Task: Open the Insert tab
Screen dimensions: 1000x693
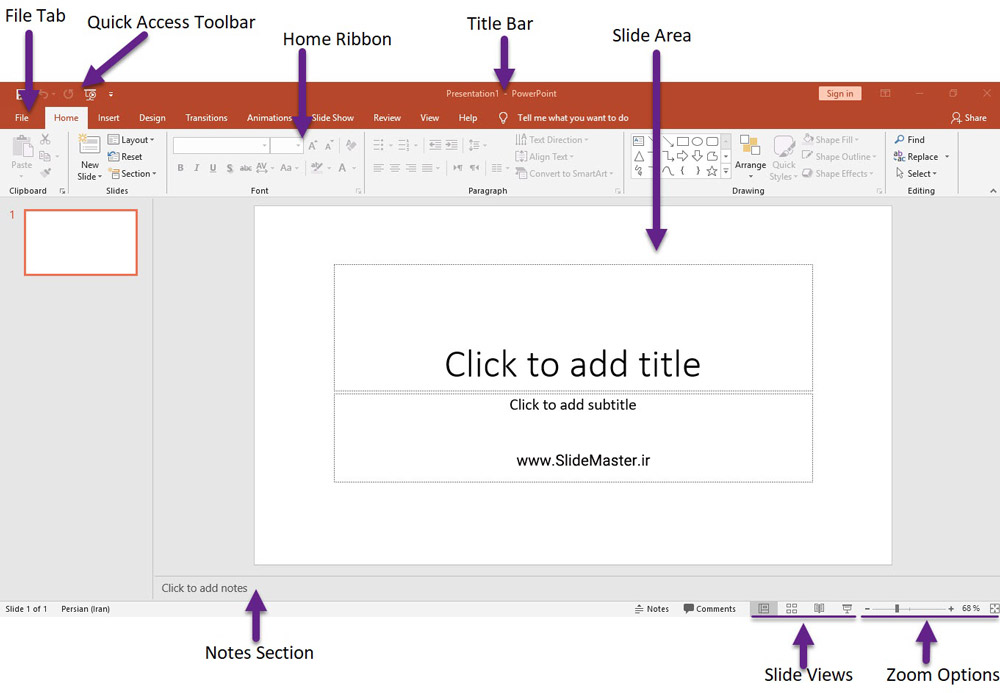Action: point(108,118)
